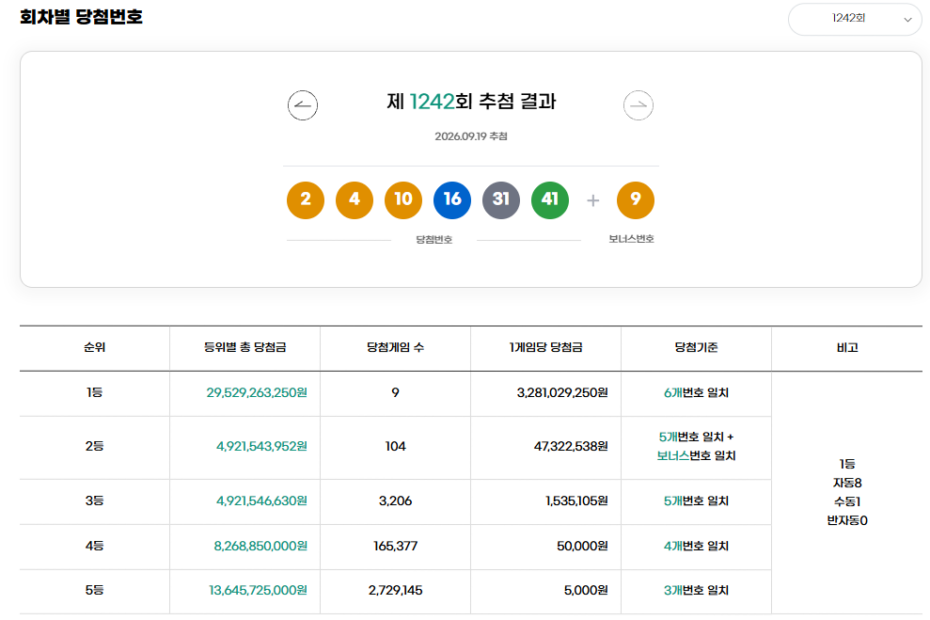
Task: Click the 1게임당 당첨금 column header
Action: click(546, 348)
